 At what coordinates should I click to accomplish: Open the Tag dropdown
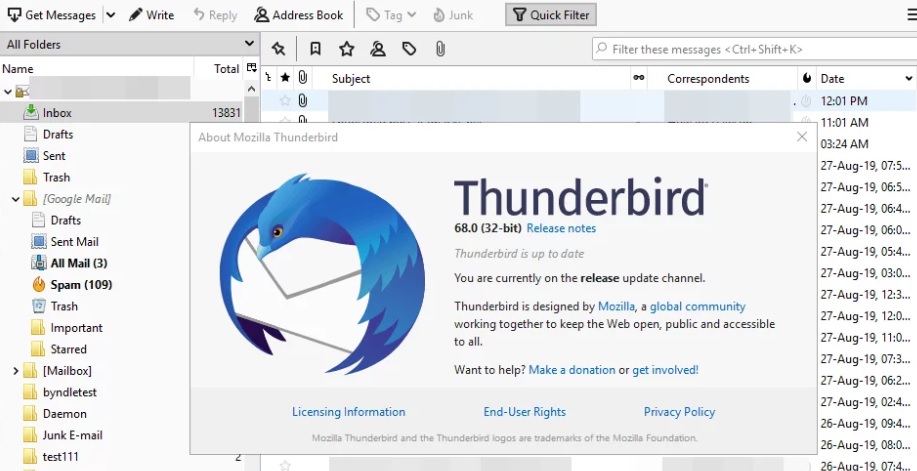[391, 15]
